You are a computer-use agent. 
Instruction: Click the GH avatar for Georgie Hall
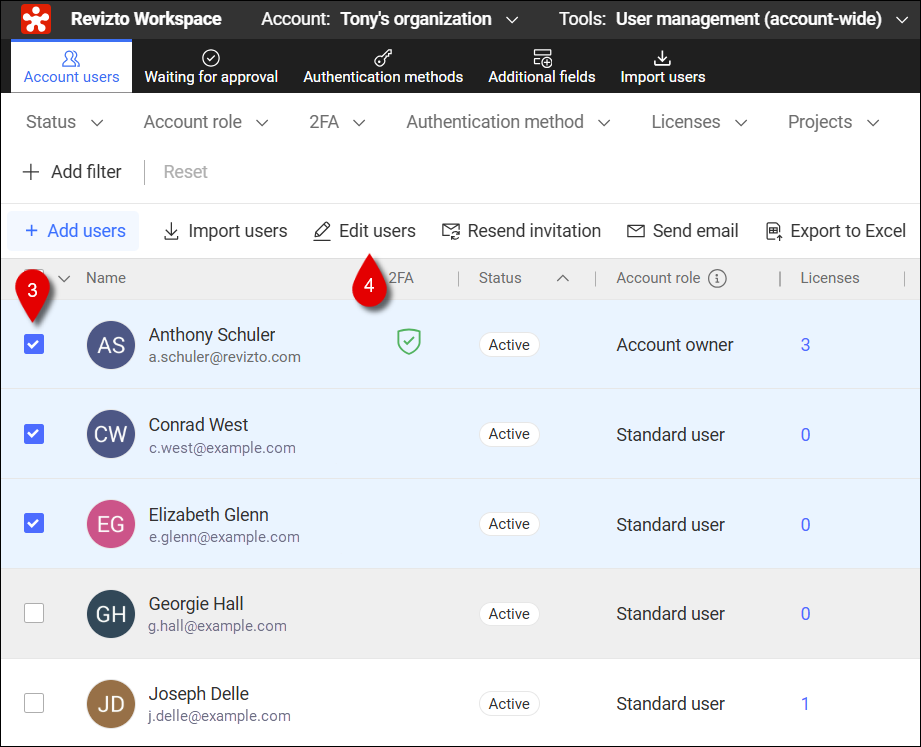[111, 614]
